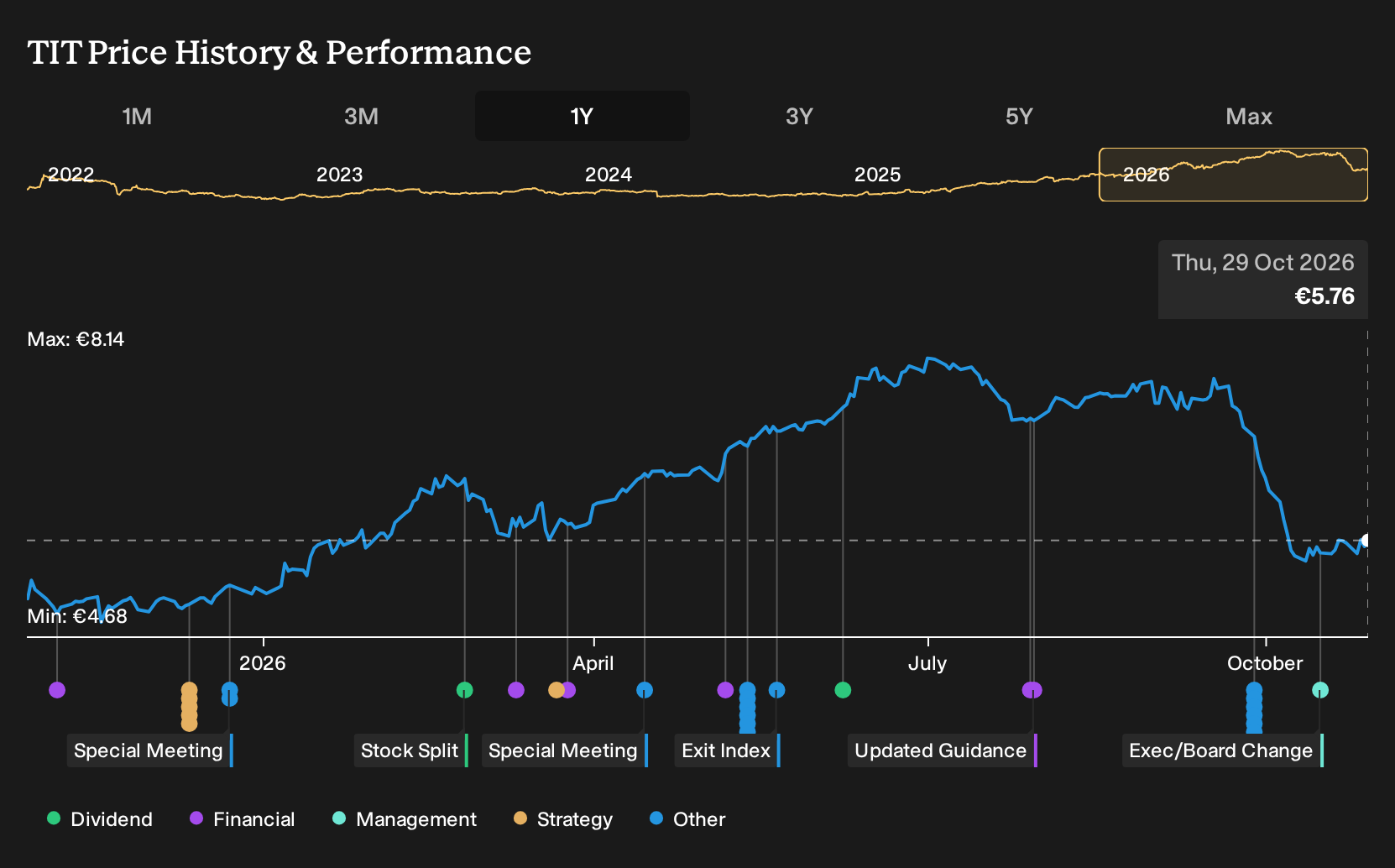Hide Management events via legend
Viewport: 1395px width, 868px height.
[405, 819]
